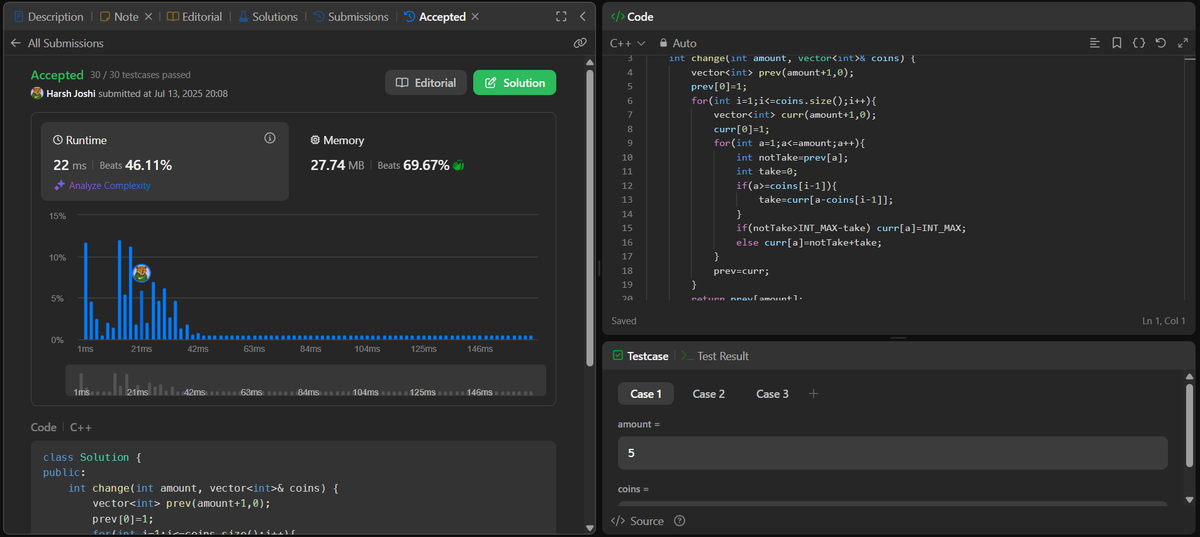The height and width of the screenshot is (537, 1200).
Task: Add a new test case with plus
Action: click(x=813, y=394)
